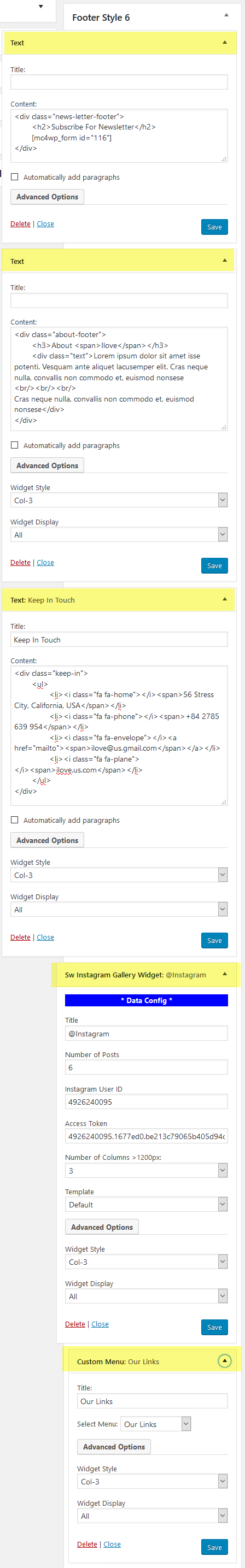Enable auto paragraphs in Keep In Touch widget
The width and height of the screenshot is (245, 1568).
(x=15, y=820)
